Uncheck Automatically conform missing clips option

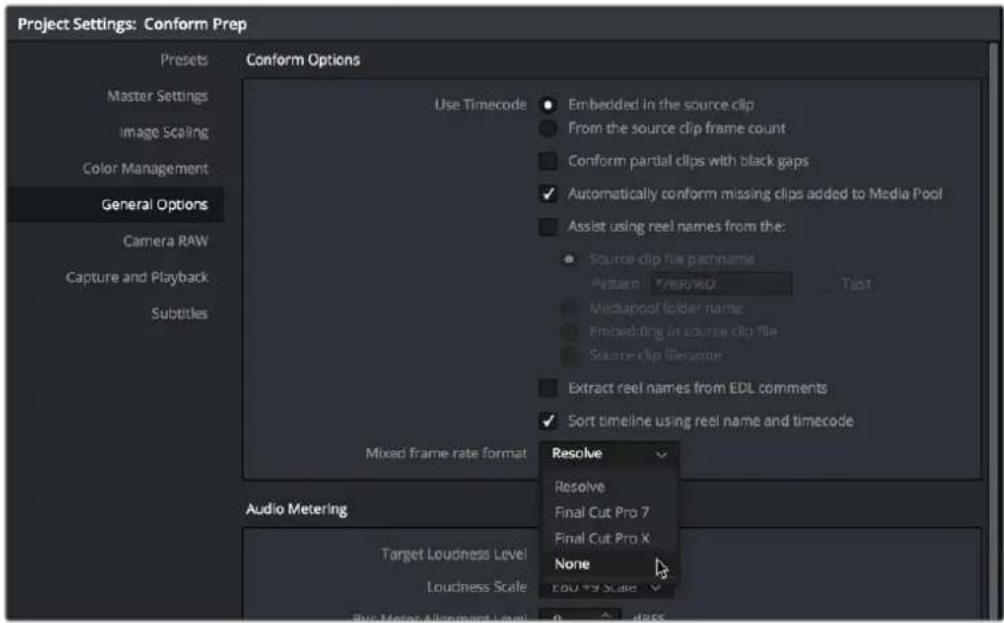(548, 193)
